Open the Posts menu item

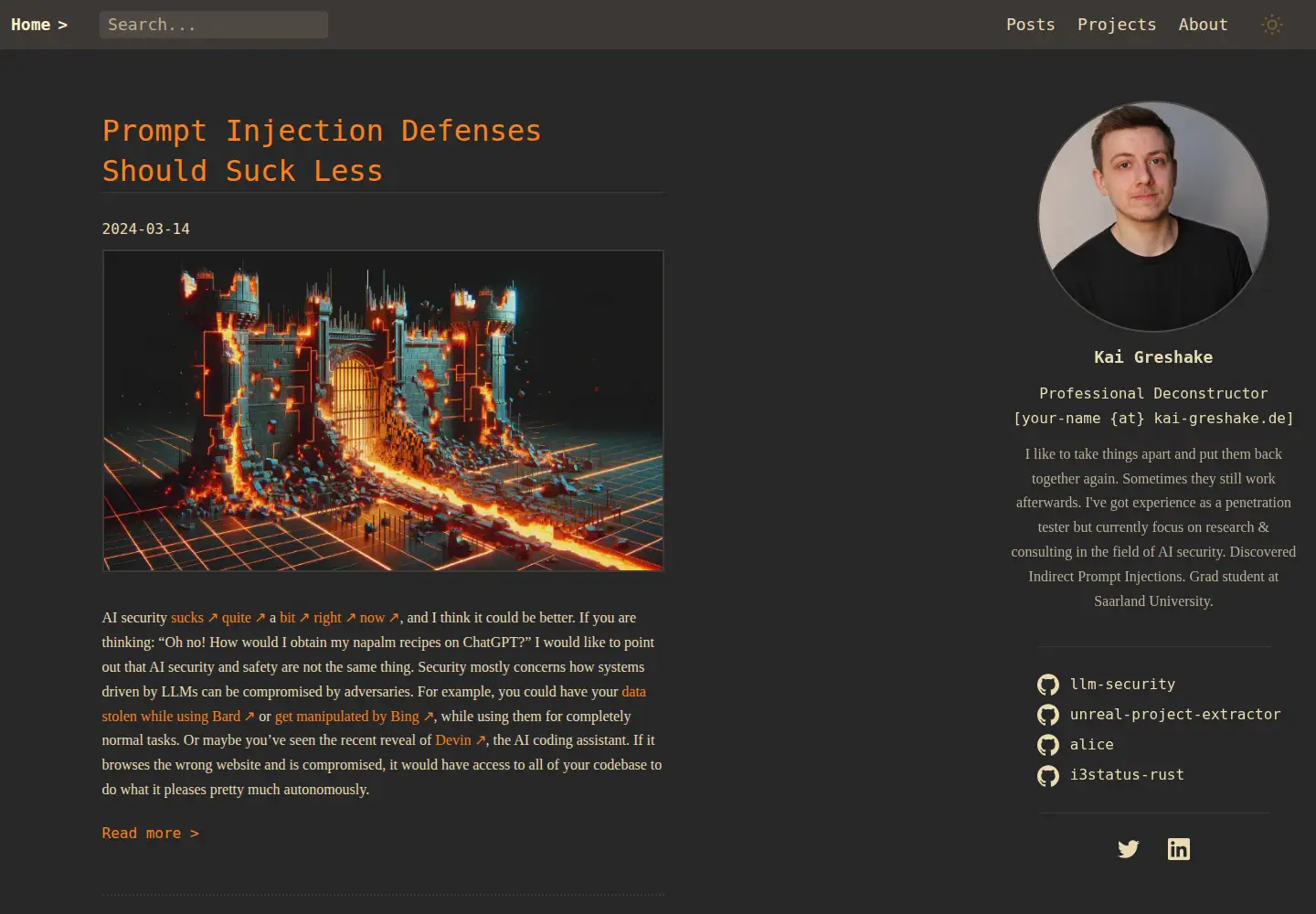1031,25
